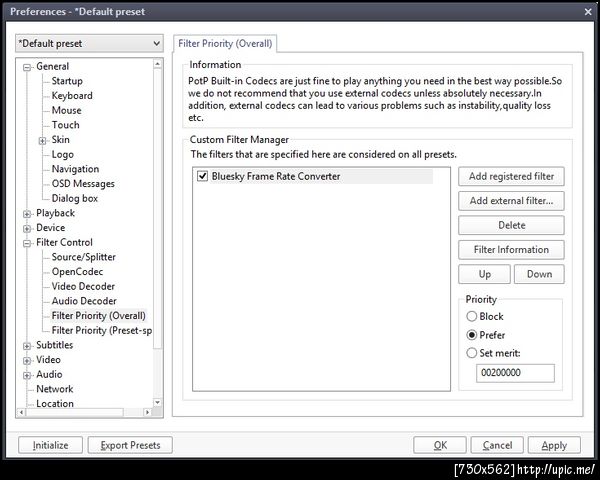Screen dimensions: 600x480
Task: Select Filter Priority (Overall) tree item
Action: pyautogui.click(x=98, y=315)
